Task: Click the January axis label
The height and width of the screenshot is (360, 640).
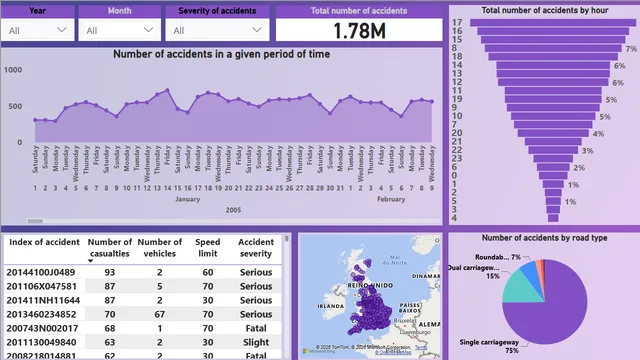Action: point(188,199)
